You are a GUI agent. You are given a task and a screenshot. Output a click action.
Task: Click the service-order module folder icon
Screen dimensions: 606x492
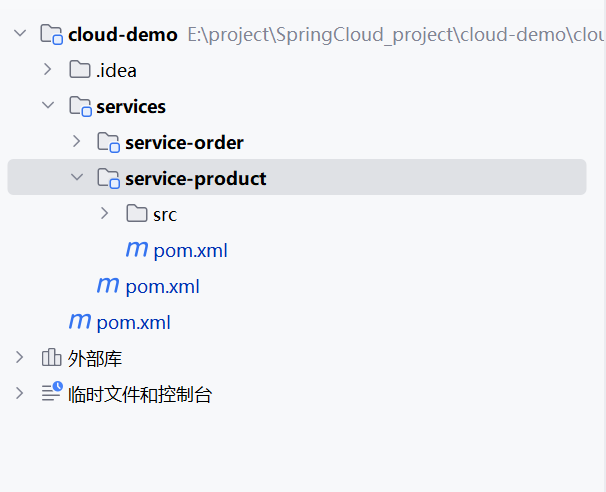(108, 142)
